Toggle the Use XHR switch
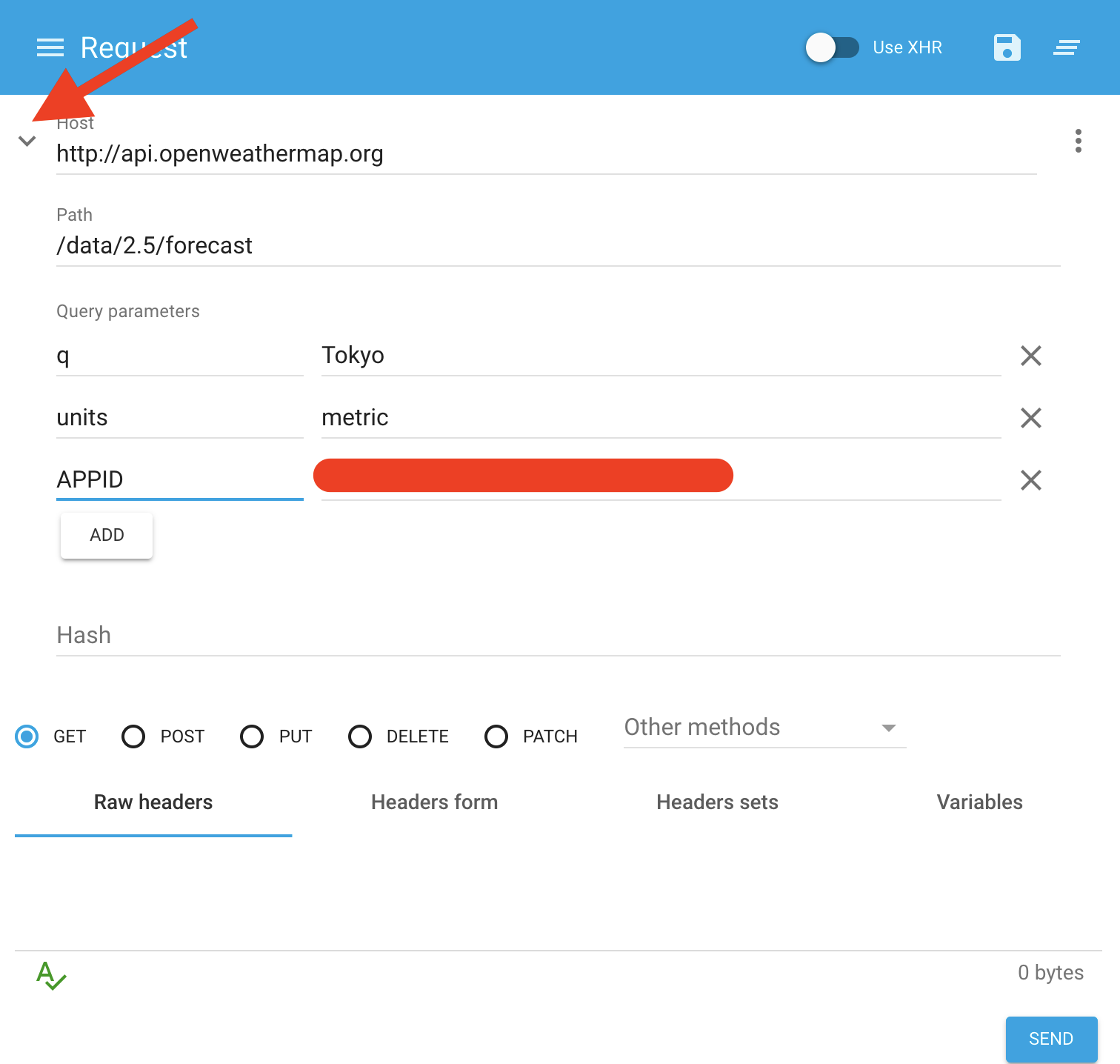 point(832,48)
